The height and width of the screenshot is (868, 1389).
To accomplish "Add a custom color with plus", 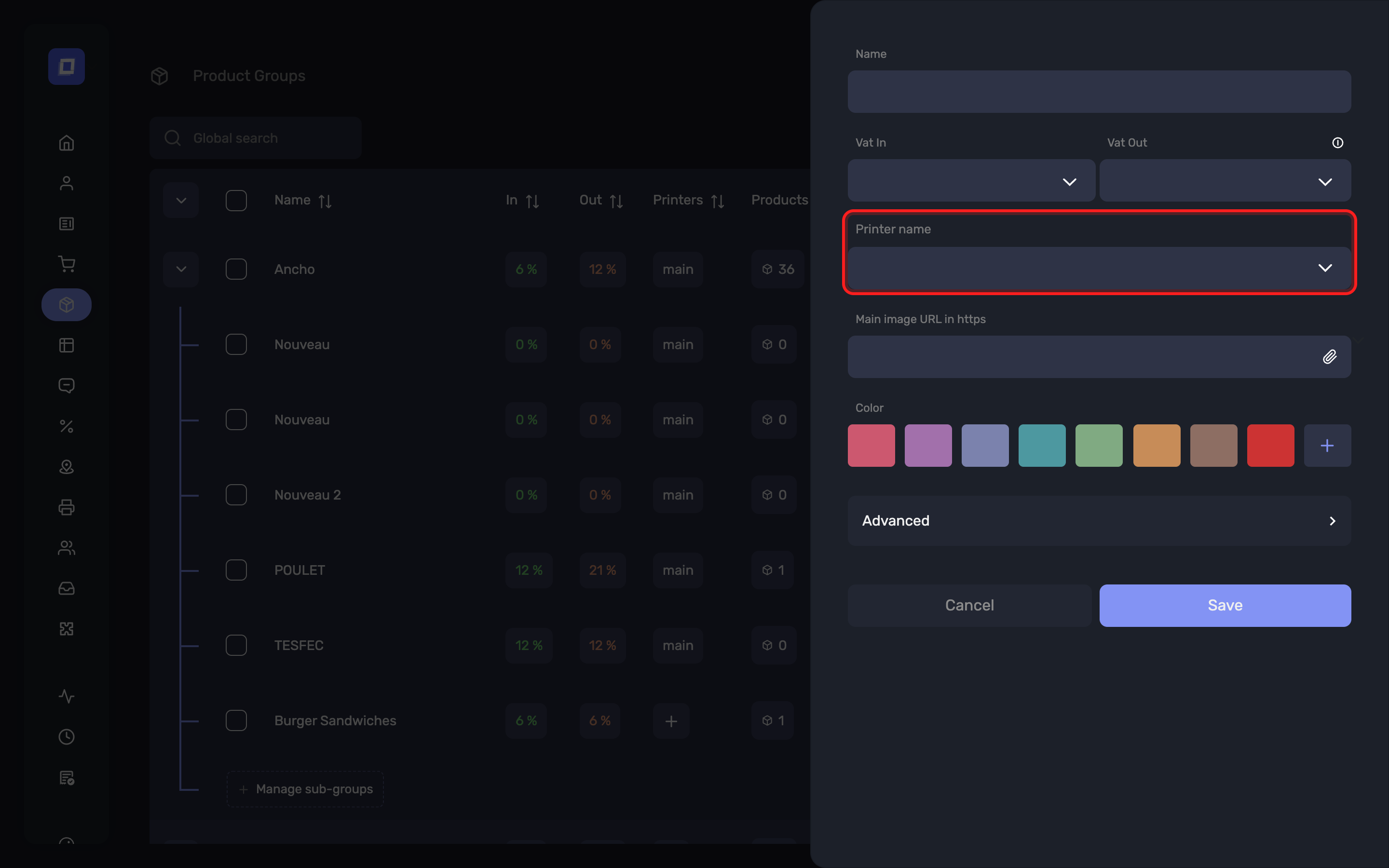I will (1327, 446).
